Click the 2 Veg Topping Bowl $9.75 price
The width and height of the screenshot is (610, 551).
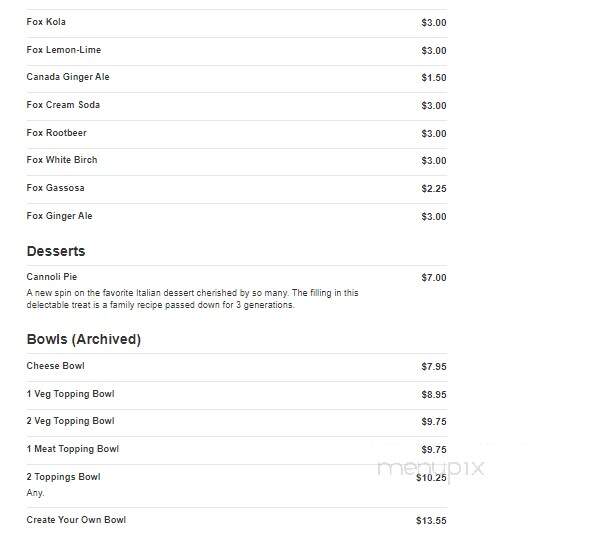pyautogui.click(x=434, y=422)
